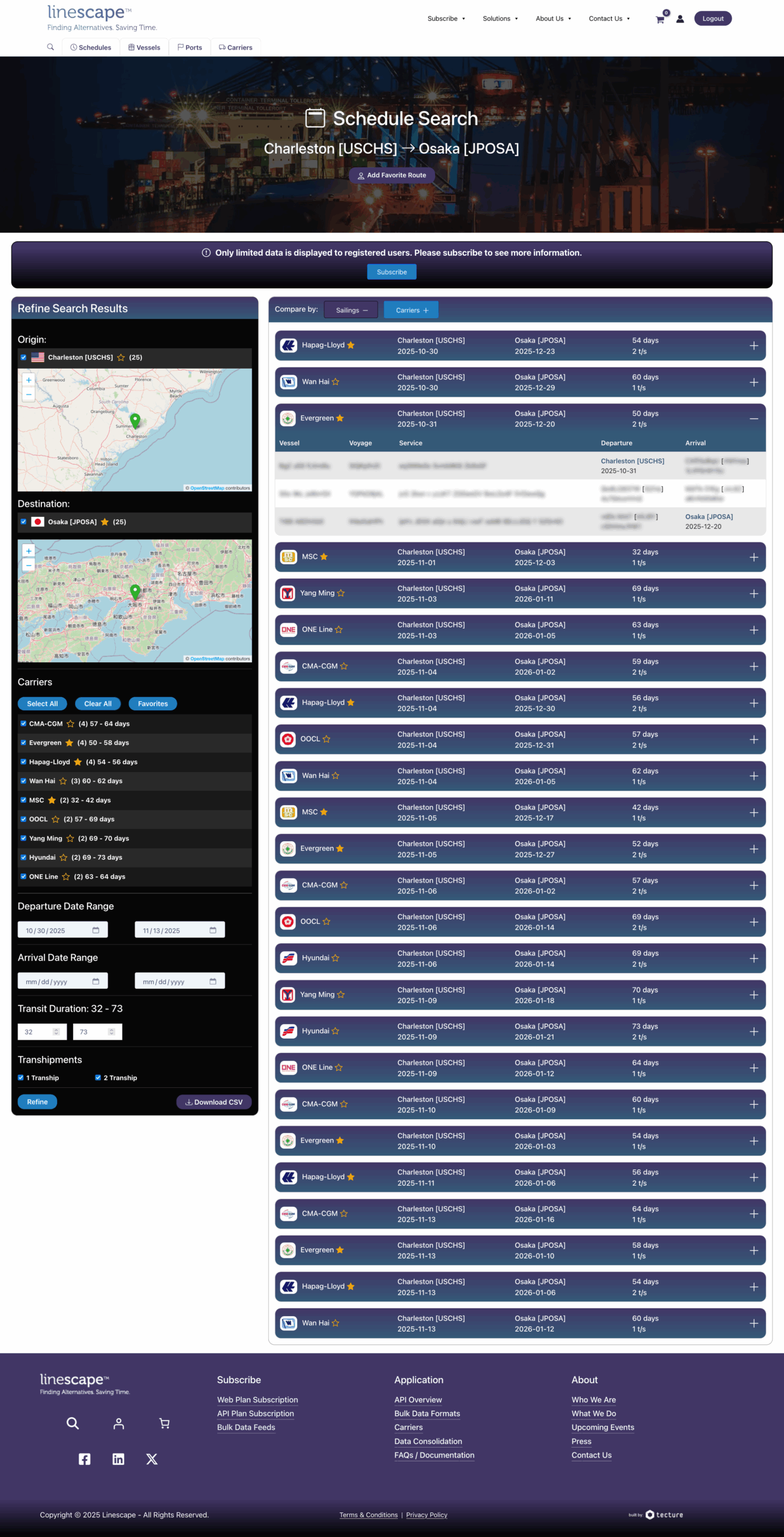Open the Ports tab
This screenshot has width=784, height=1537.
190,47
